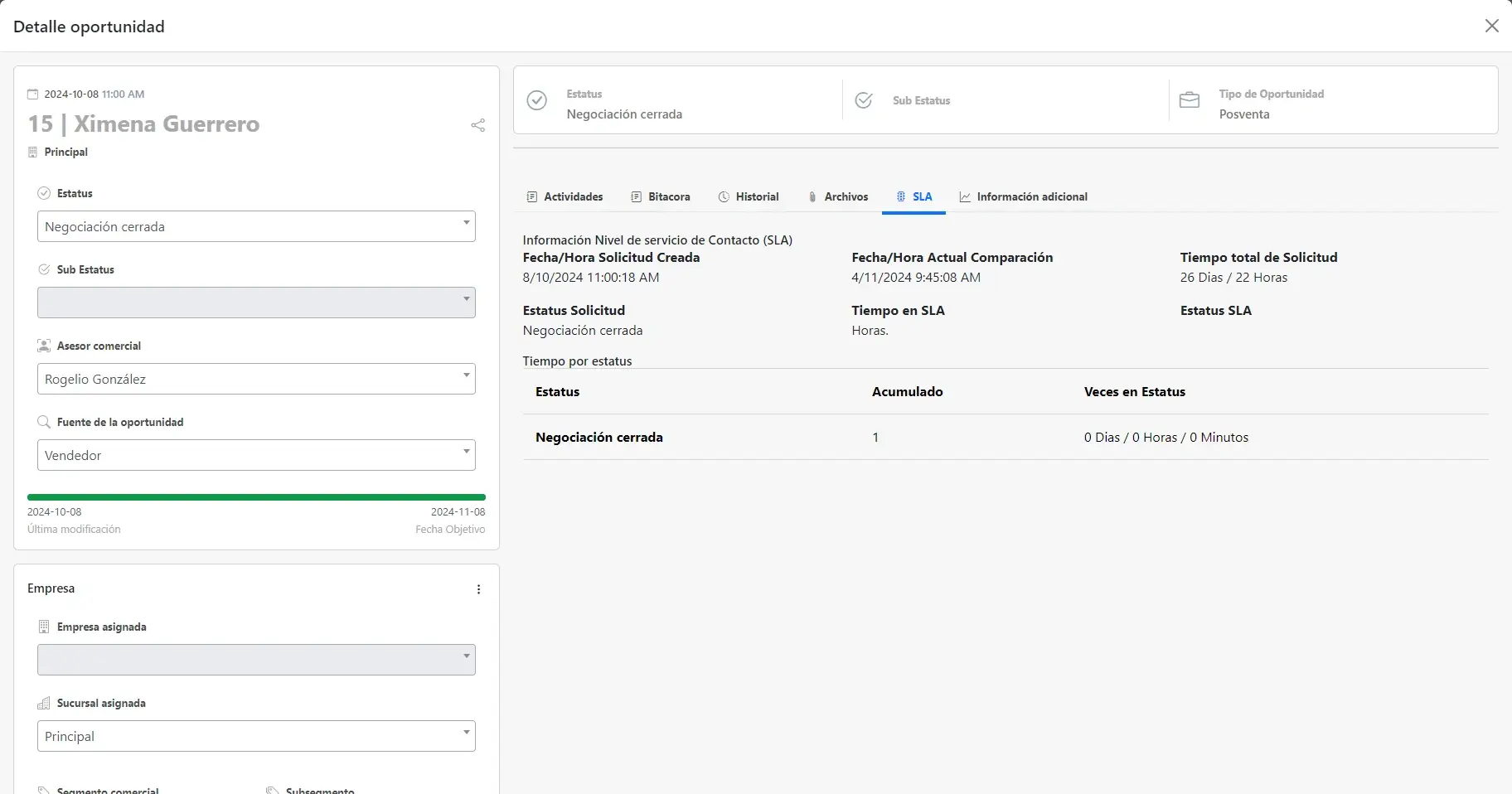Screen dimensions: 1512x794
Task: Click the Estatus column header in table
Action: tap(557, 392)
